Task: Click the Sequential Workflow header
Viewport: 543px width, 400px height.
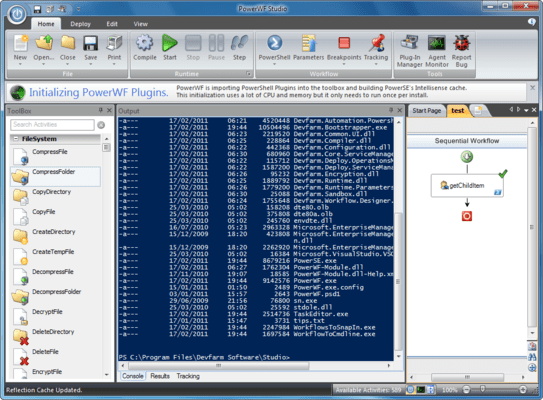Action: coord(466,141)
